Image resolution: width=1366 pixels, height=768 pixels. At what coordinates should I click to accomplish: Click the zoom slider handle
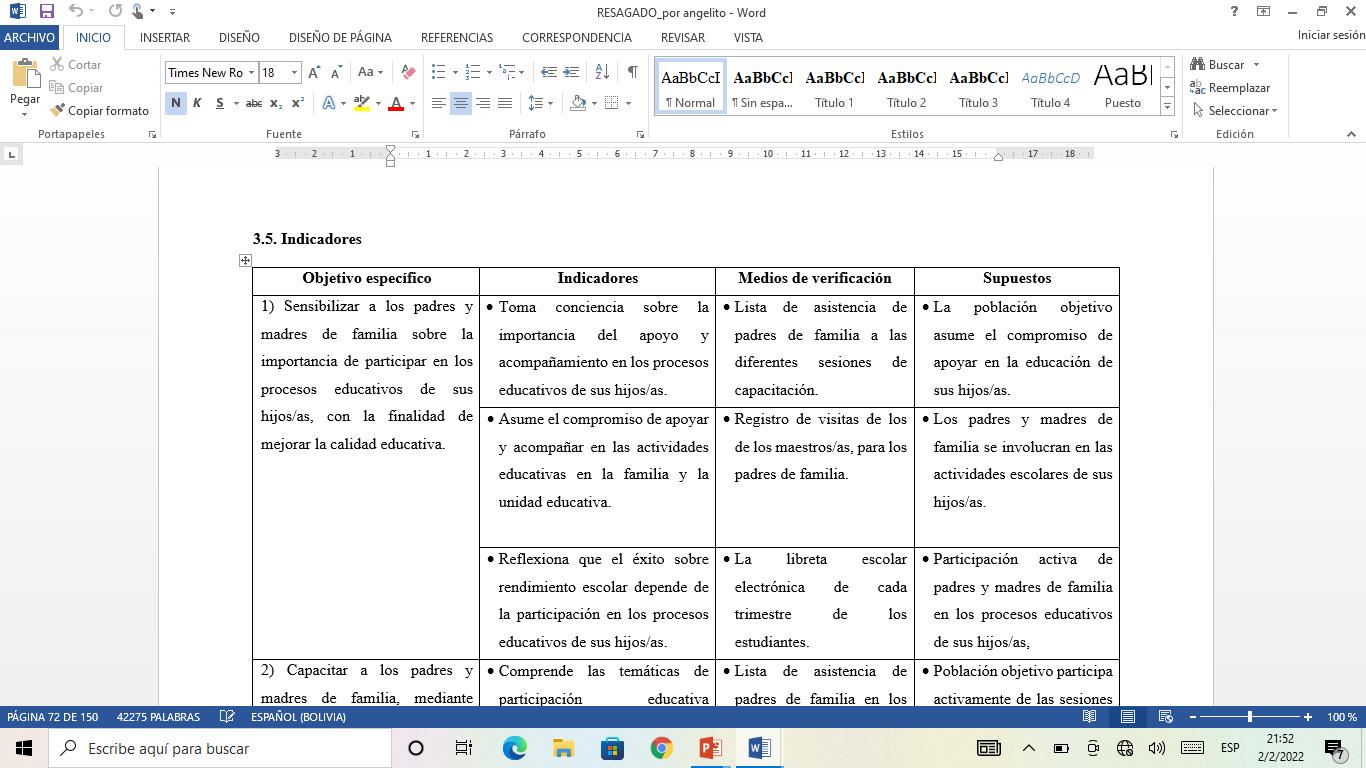coord(1249,717)
